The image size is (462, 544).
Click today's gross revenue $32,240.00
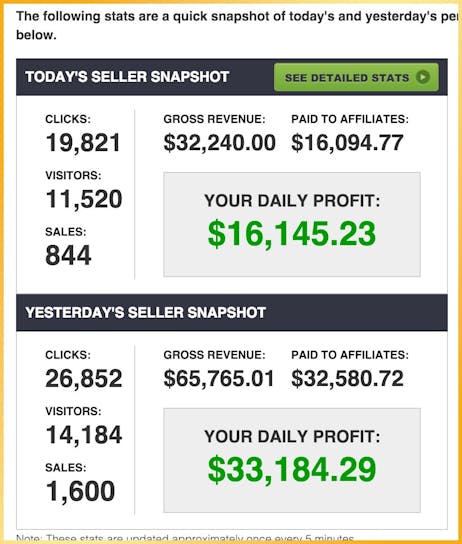pyautogui.click(x=220, y=143)
